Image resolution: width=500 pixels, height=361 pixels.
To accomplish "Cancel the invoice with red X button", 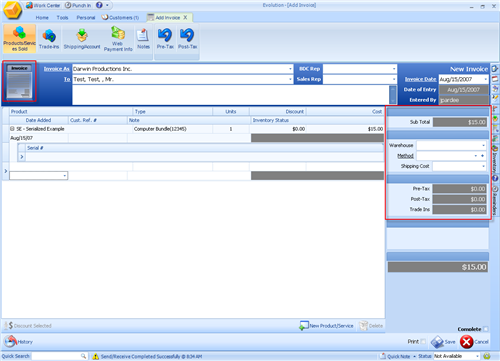I will pyautogui.click(x=474, y=342).
